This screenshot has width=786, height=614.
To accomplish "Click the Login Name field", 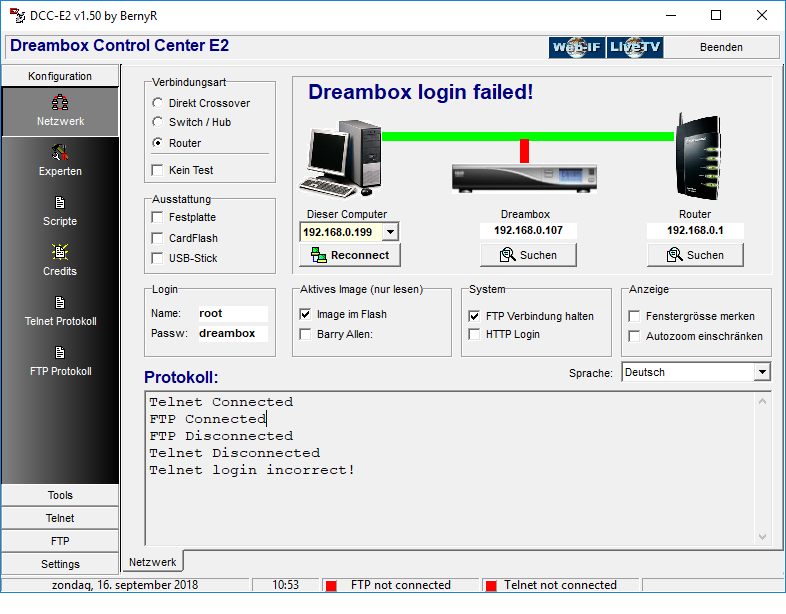I will click(x=233, y=313).
